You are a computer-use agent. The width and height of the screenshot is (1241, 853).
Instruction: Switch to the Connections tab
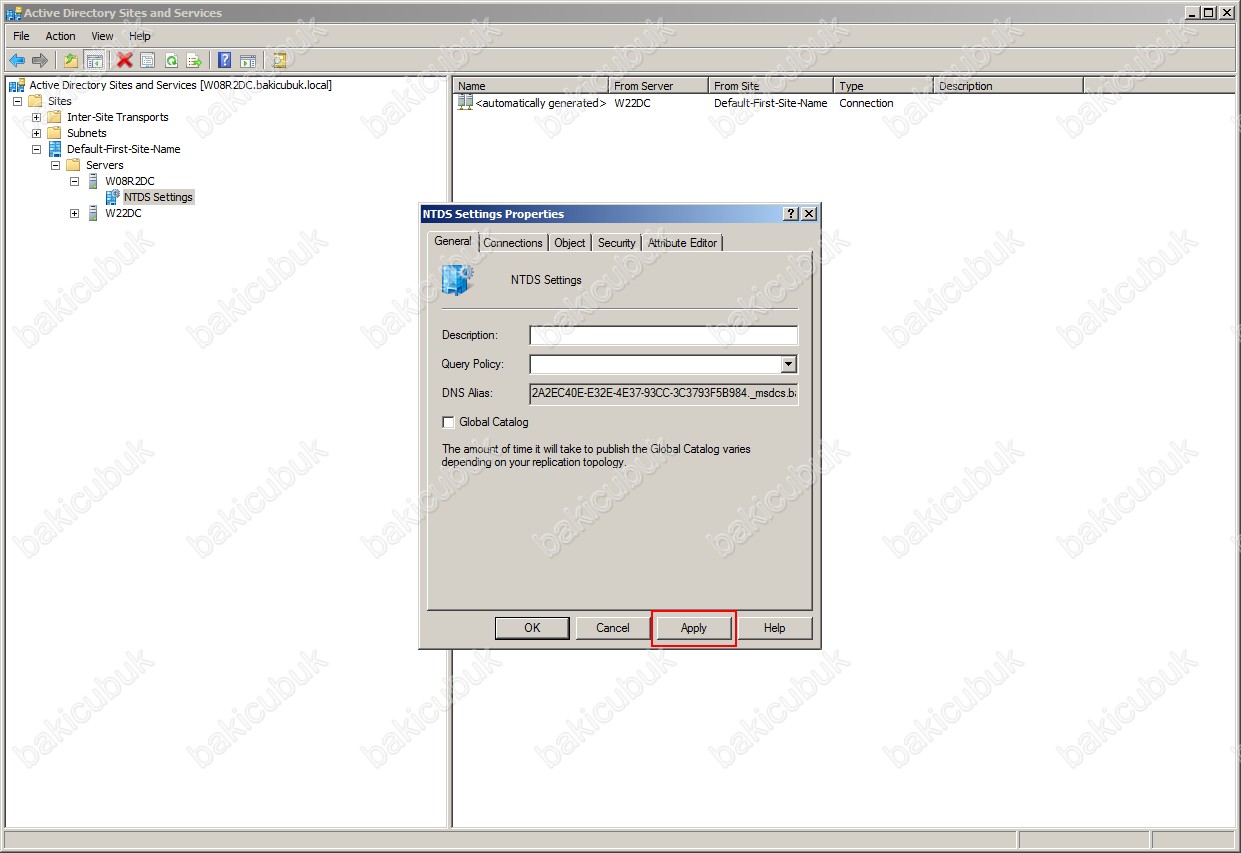513,243
